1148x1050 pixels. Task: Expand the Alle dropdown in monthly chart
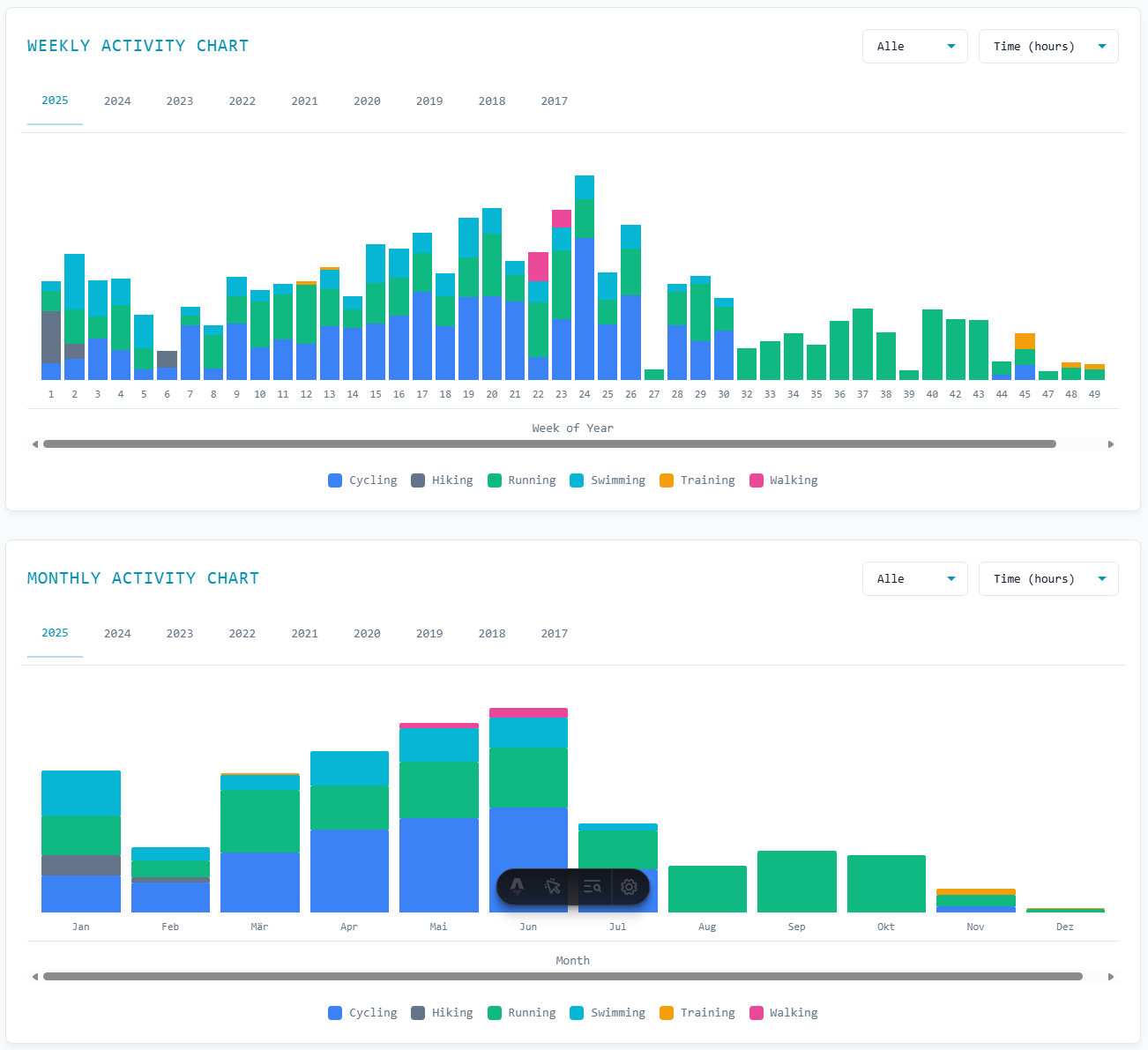click(x=914, y=578)
